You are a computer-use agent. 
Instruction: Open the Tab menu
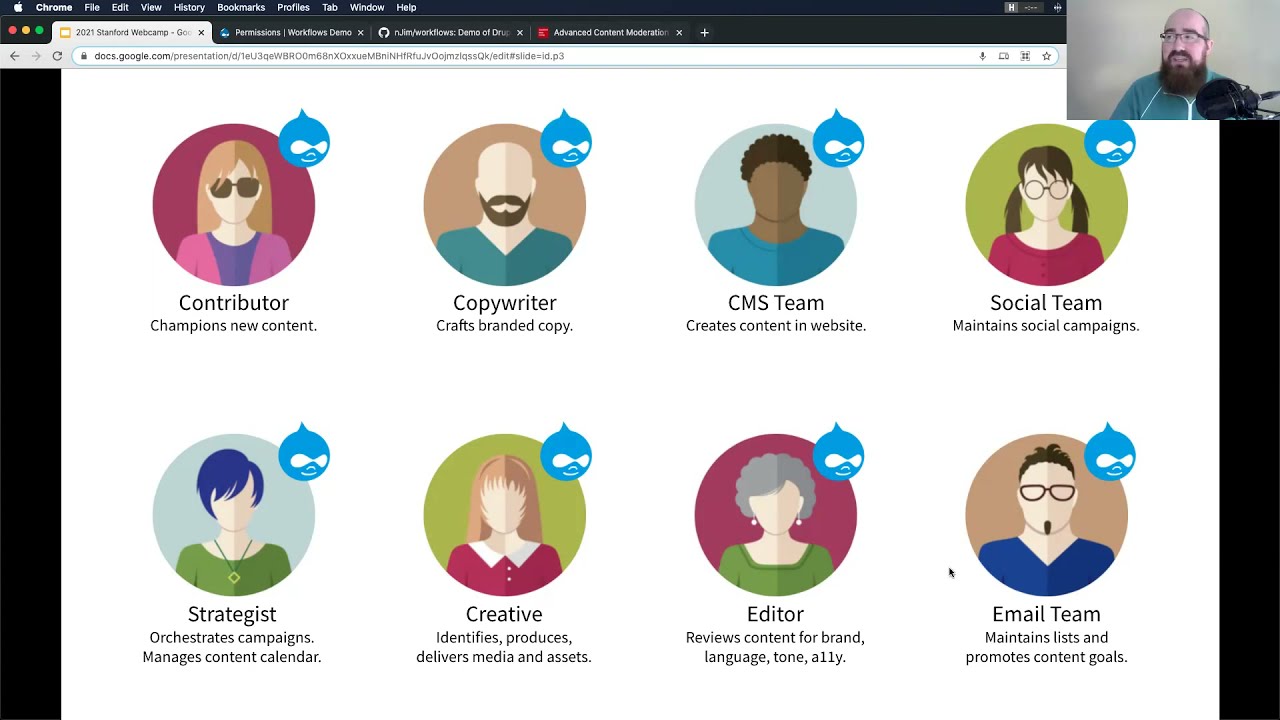pos(329,7)
